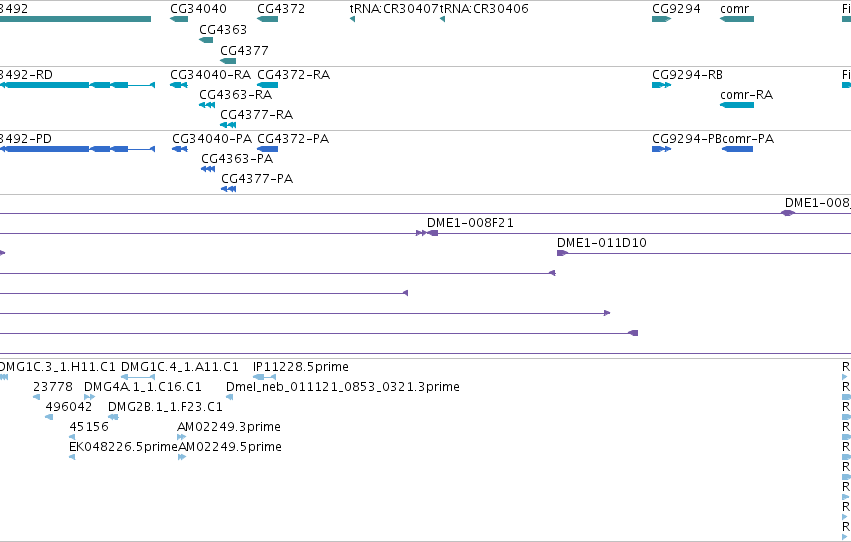This screenshot has height=542, width=851.
Task: Click the glyph below DME1-008F21 label
Action: click(x=427, y=233)
